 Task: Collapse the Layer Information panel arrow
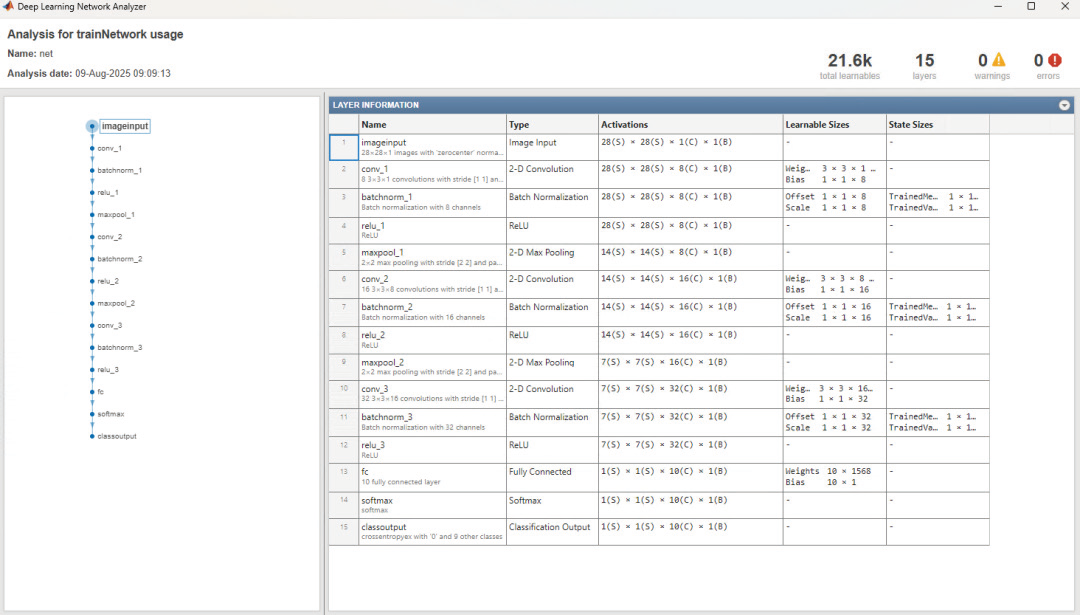click(x=1064, y=105)
